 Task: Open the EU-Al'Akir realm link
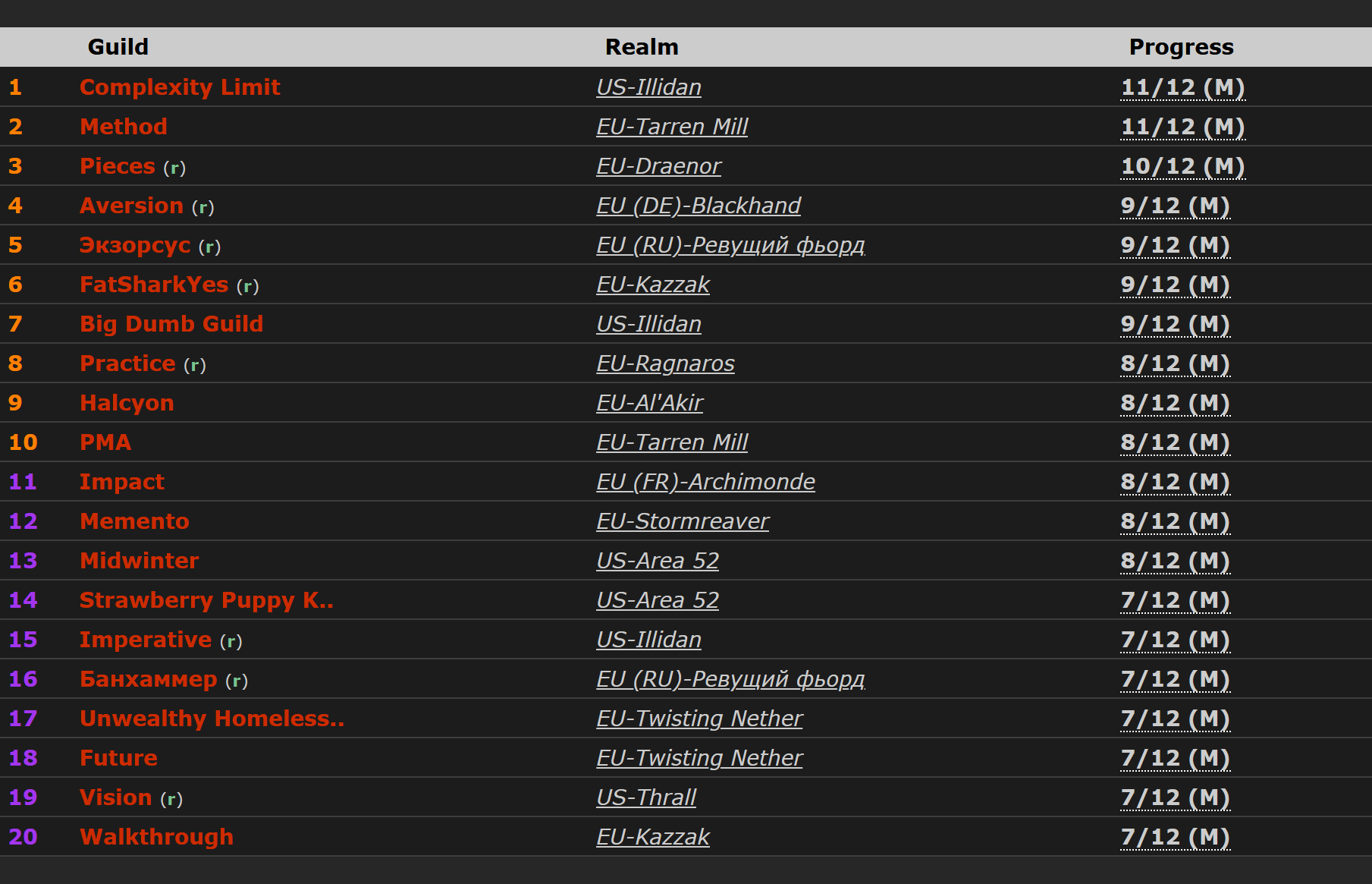click(x=650, y=403)
